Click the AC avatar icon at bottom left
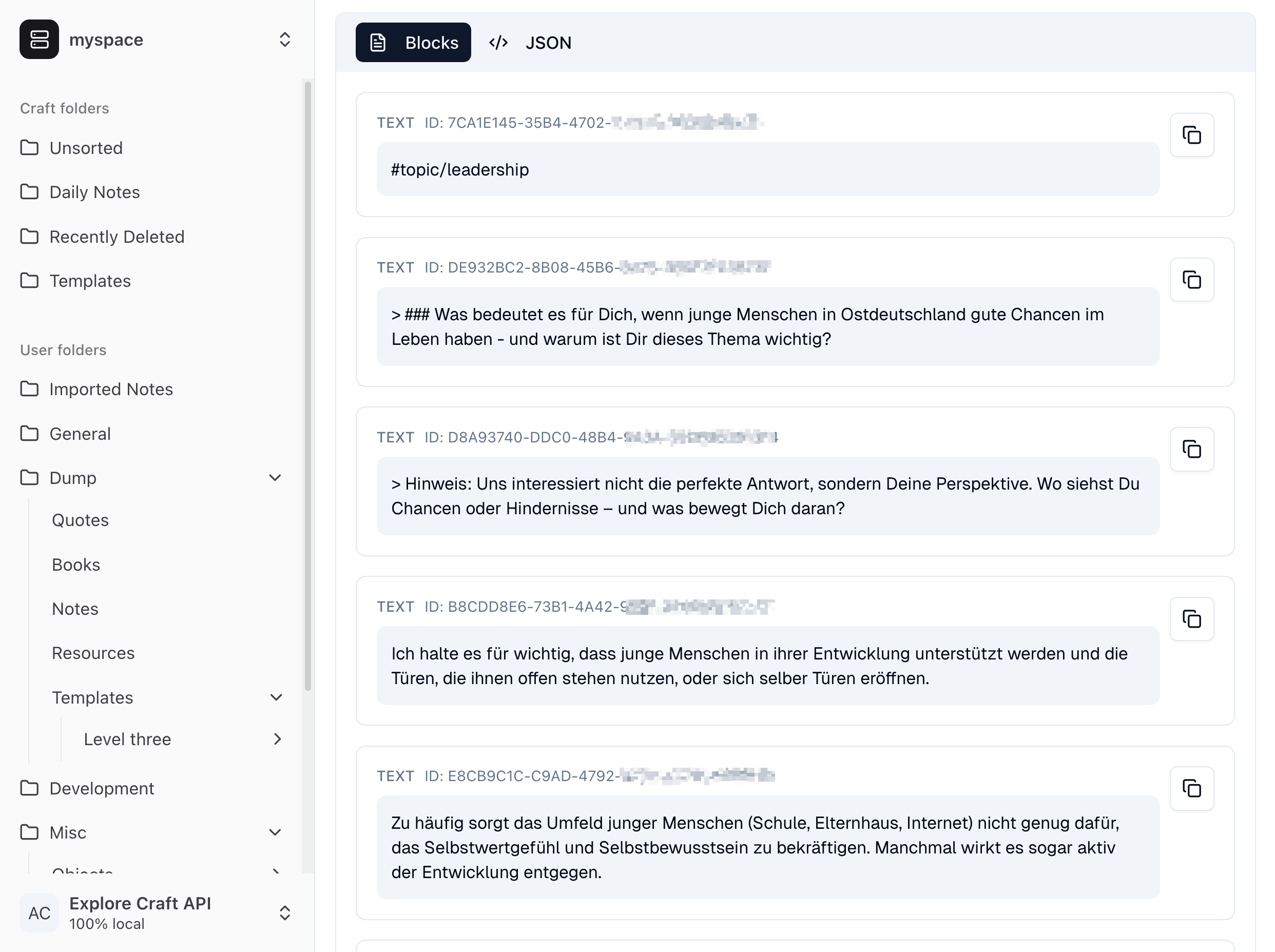Screen dimensions: 1275x952 pyautogui.click(x=38, y=913)
